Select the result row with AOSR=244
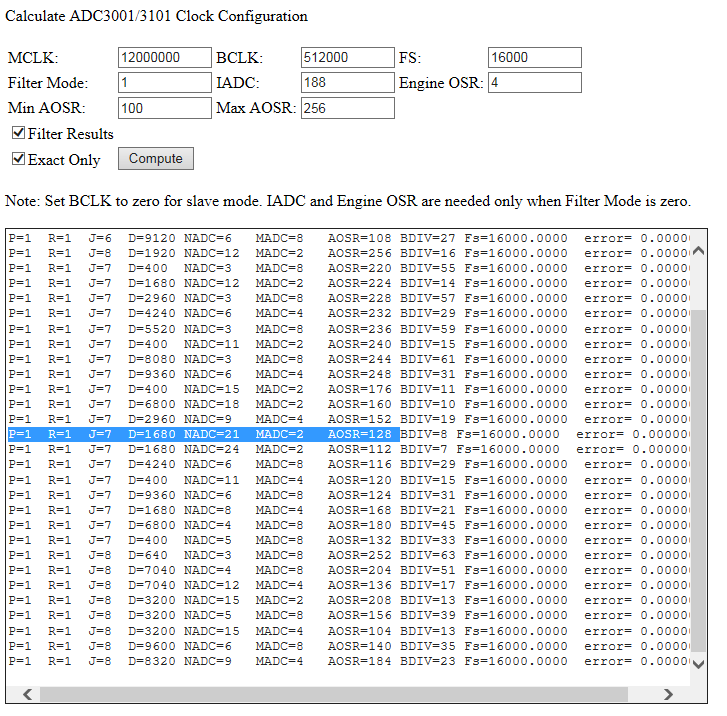 coord(349,359)
